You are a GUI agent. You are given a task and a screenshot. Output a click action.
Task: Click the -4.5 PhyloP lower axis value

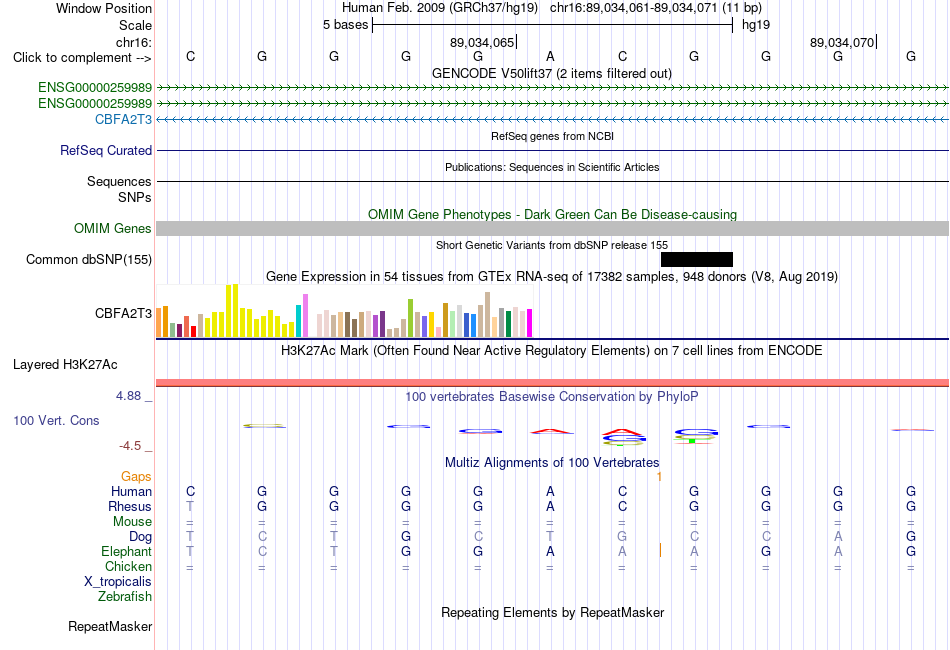point(130,446)
